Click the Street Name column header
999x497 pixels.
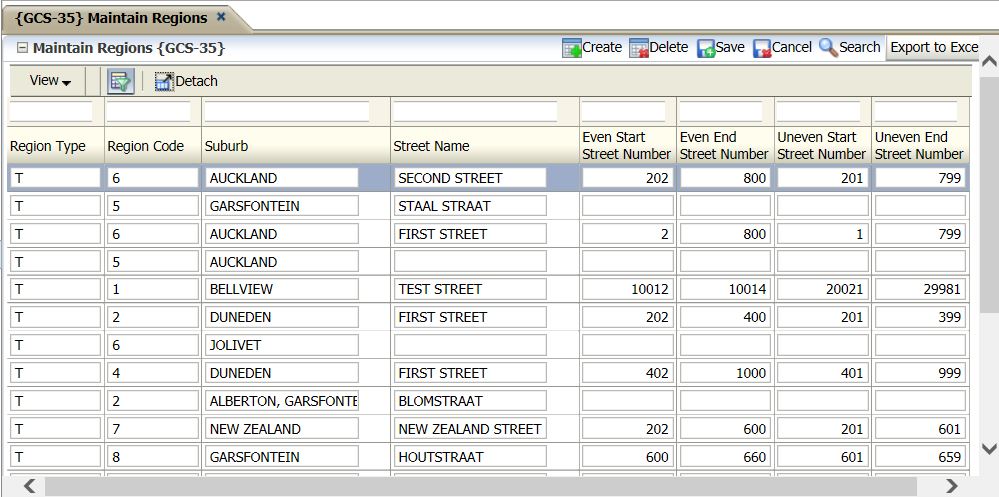(x=431, y=146)
